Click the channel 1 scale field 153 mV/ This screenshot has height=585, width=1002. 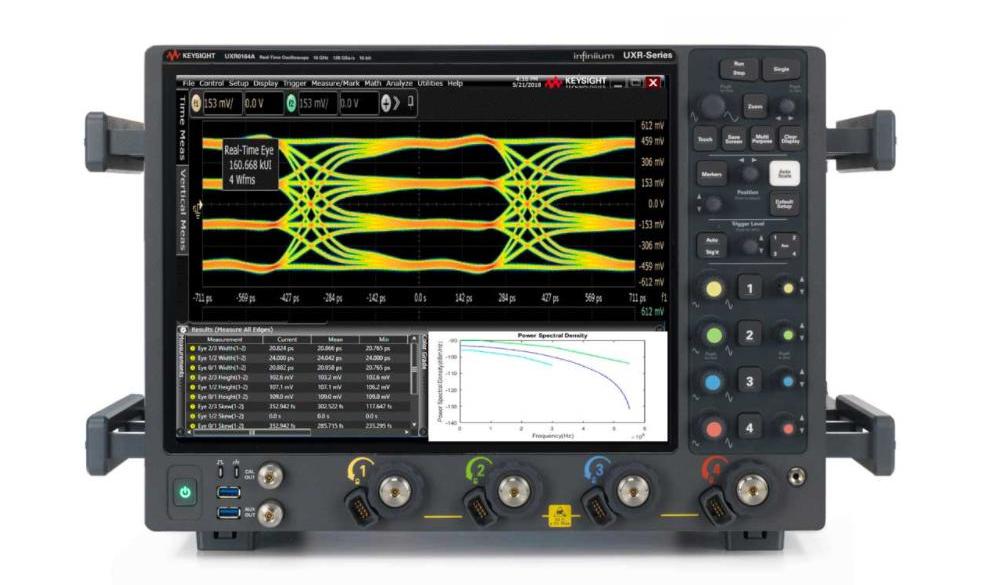point(222,103)
